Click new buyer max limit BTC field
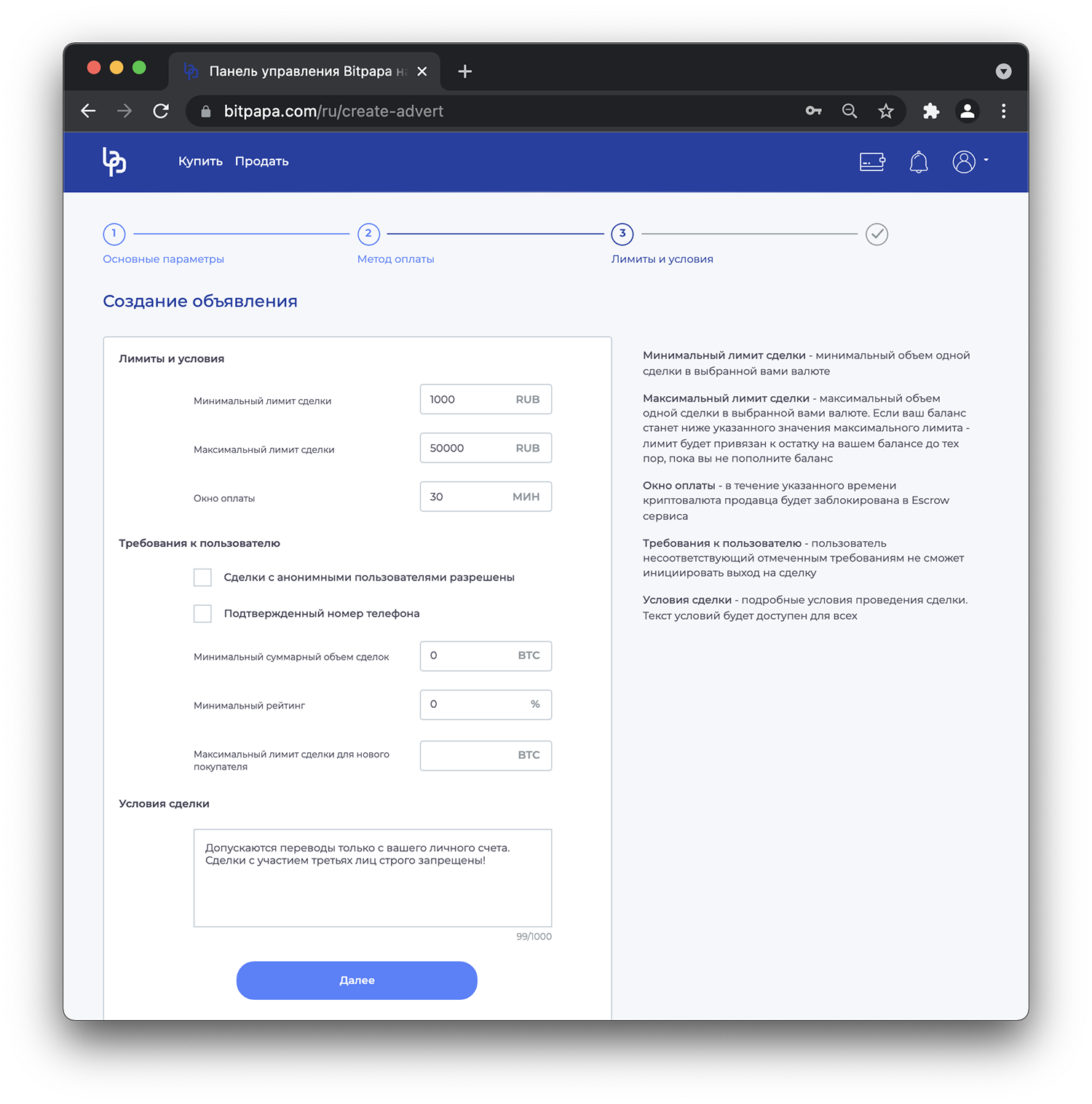 (486, 756)
